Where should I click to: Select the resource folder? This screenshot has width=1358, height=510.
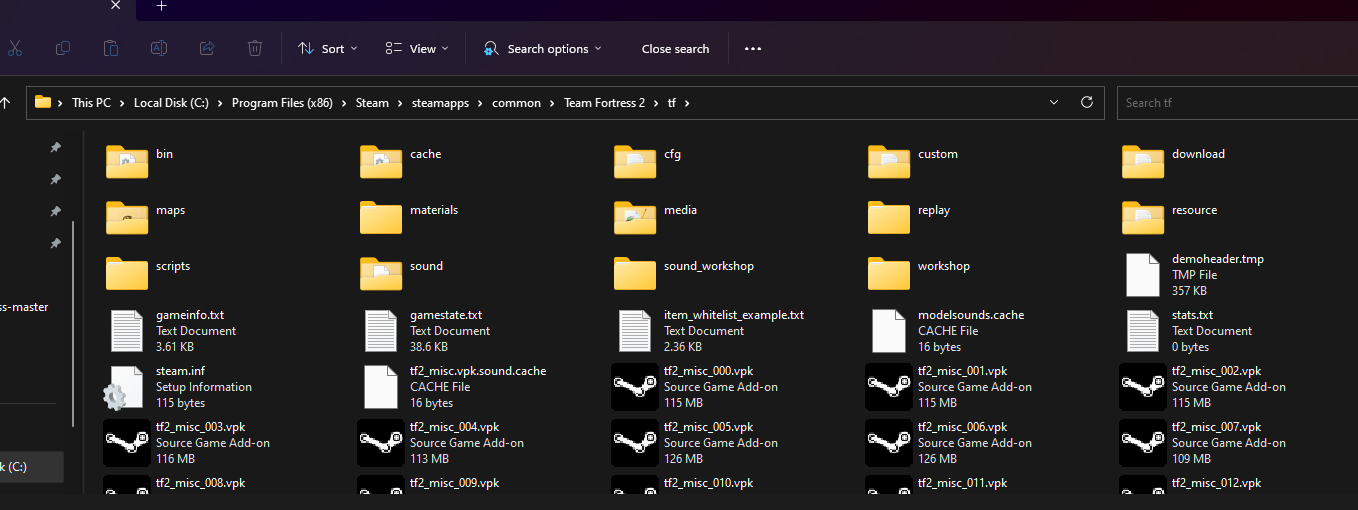point(1170,216)
